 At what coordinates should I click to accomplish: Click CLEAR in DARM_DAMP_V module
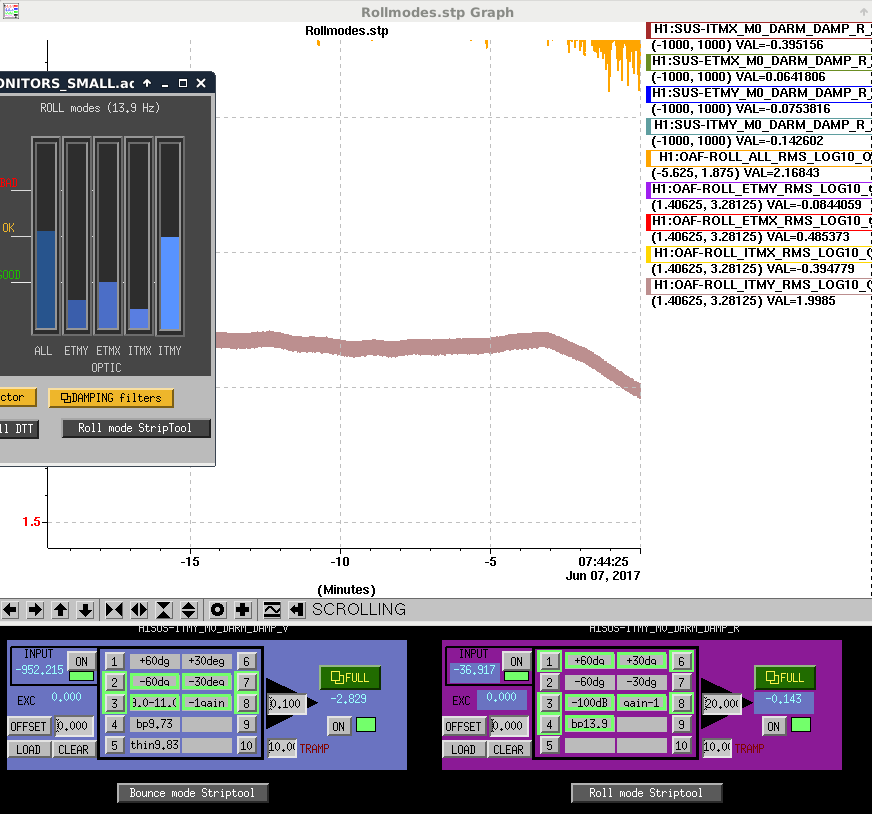74,750
